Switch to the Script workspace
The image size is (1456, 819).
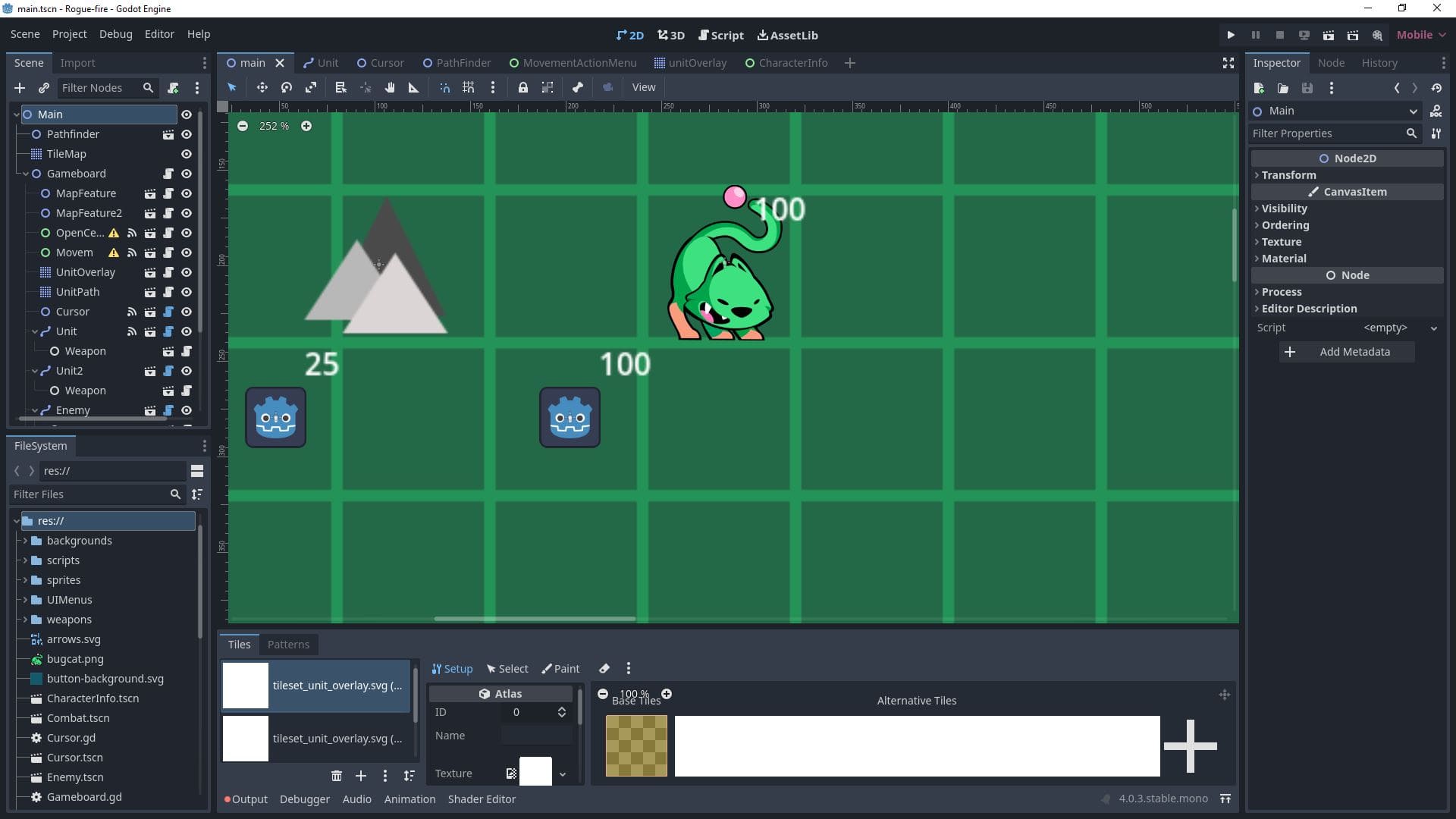[720, 35]
